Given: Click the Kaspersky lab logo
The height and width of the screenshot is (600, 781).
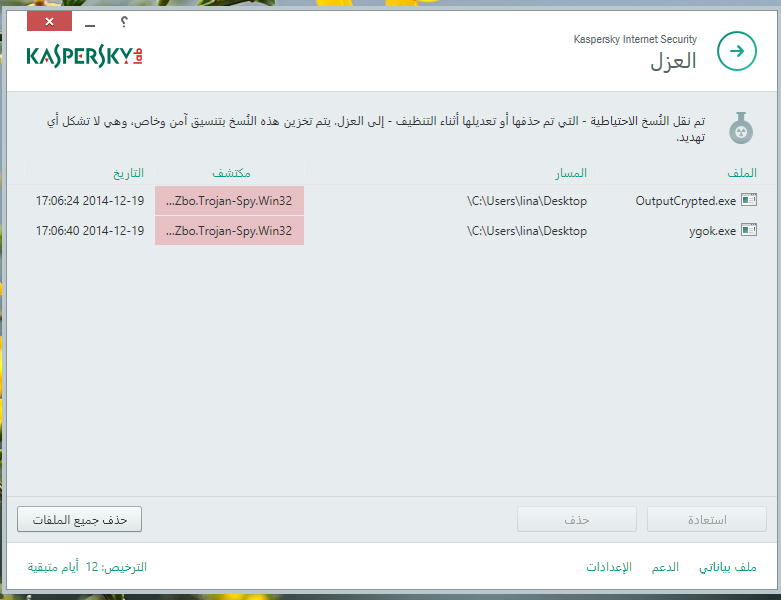Looking at the screenshot, I should tap(85, 56).
